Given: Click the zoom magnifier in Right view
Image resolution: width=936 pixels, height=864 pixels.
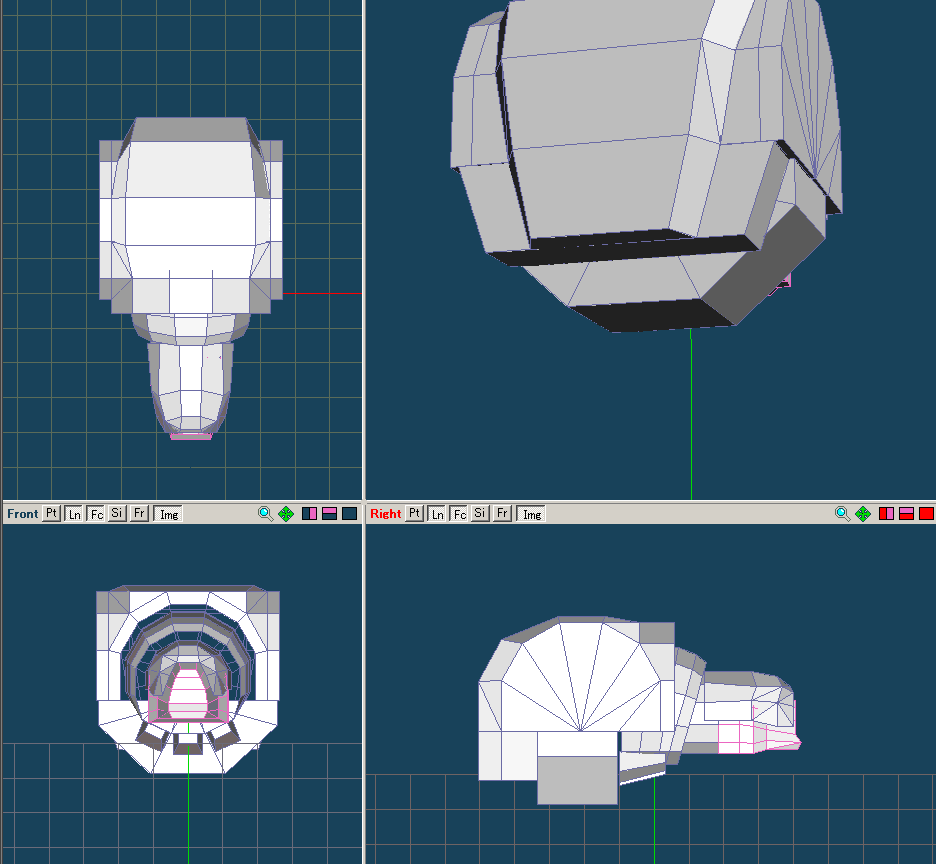Looking at the screenshot, I should (x=842, y=514).
